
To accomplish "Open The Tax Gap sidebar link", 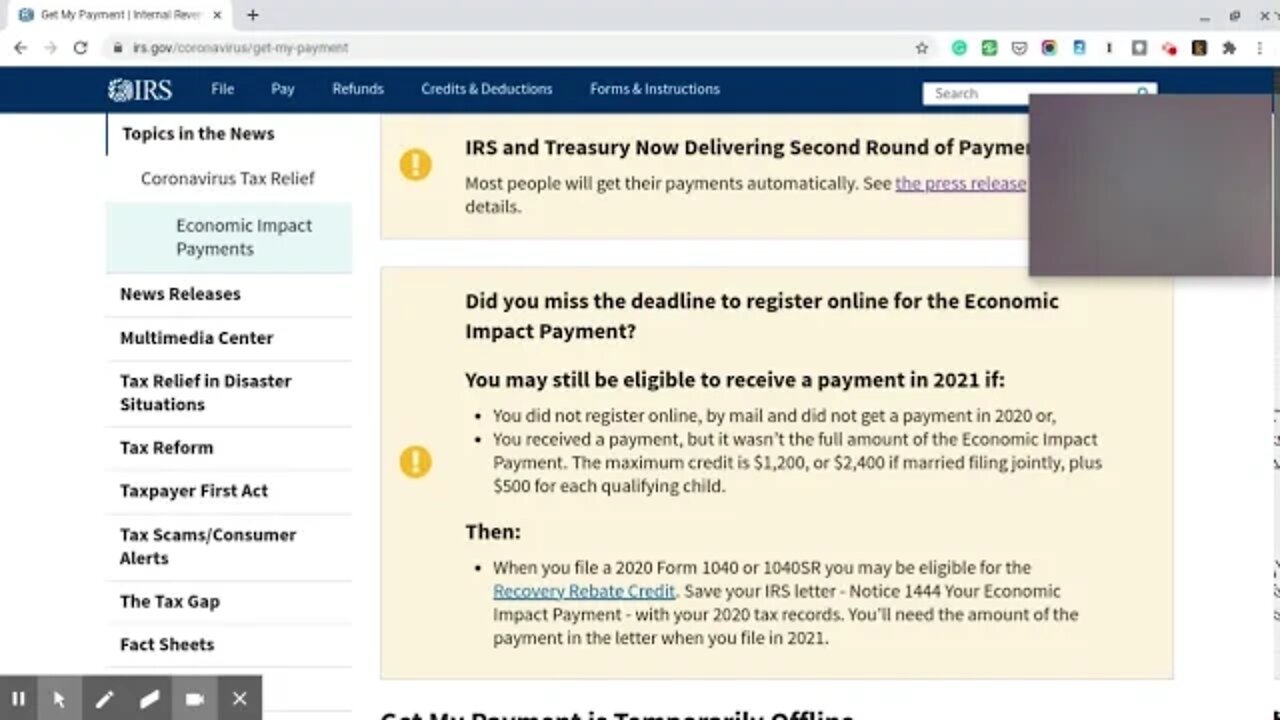I will point(169,602).
